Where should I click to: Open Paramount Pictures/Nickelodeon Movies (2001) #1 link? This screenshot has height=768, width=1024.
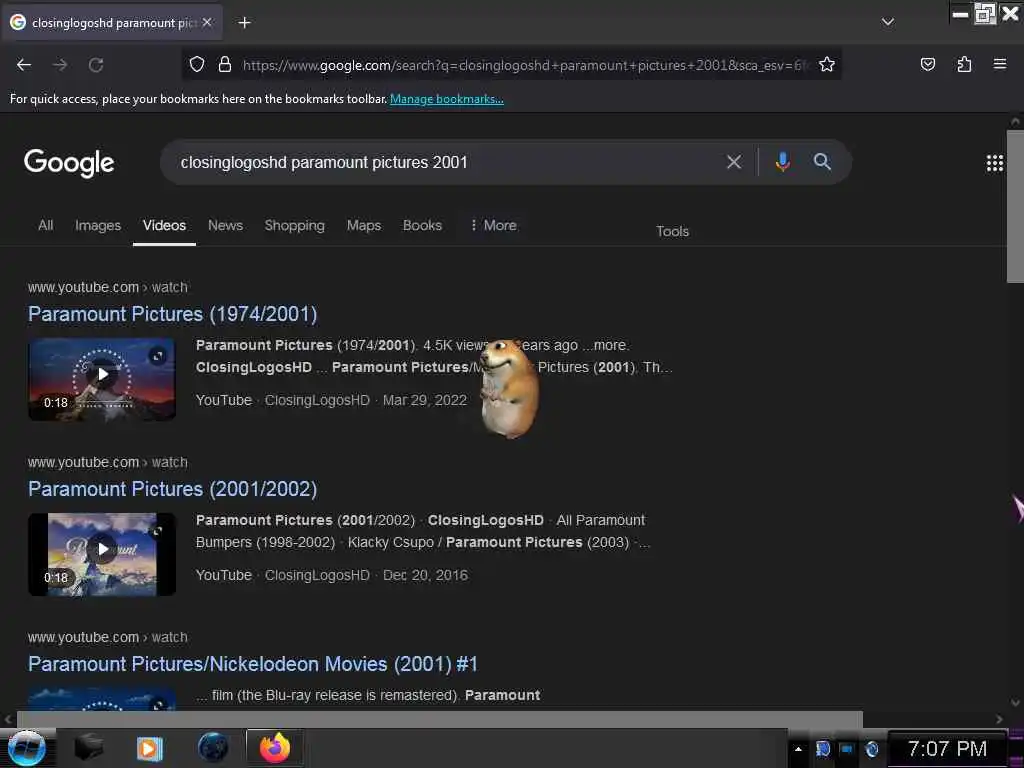(253, 664)
